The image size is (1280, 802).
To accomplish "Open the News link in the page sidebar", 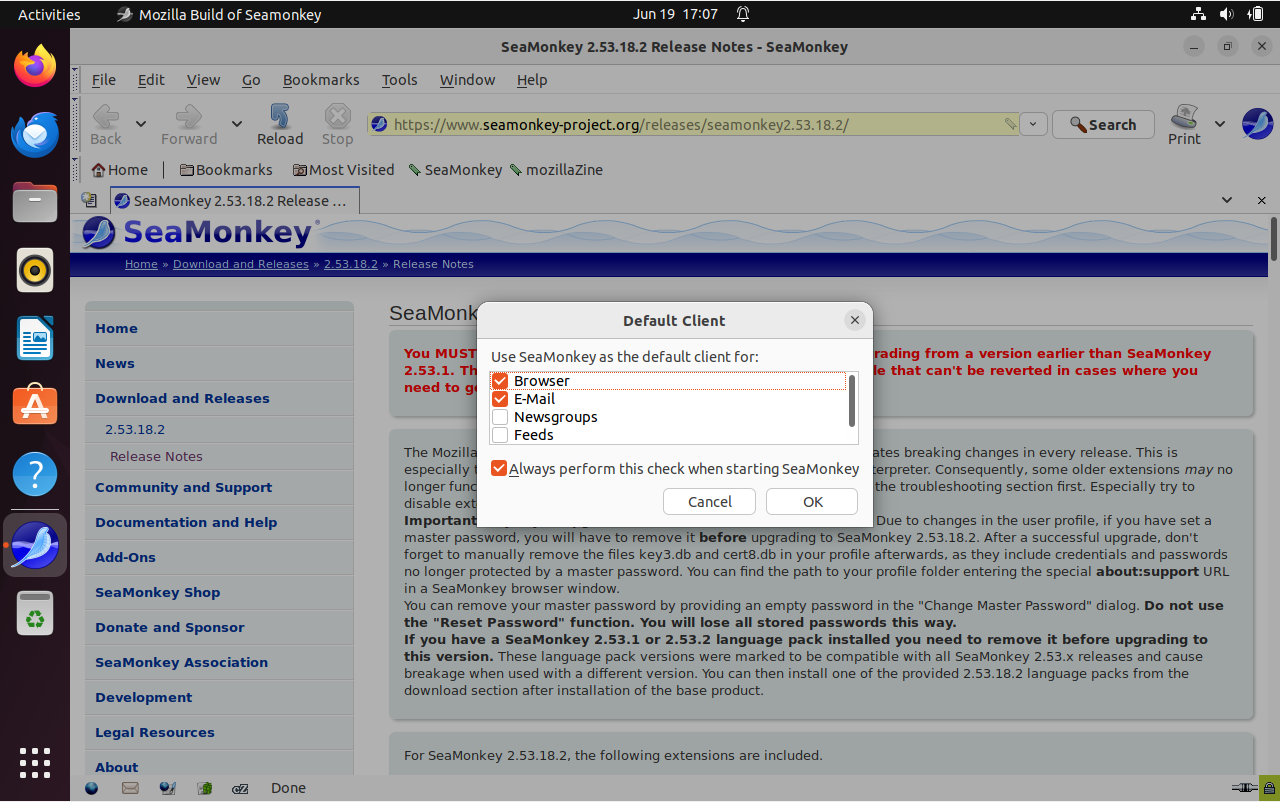I will (115, 364).
